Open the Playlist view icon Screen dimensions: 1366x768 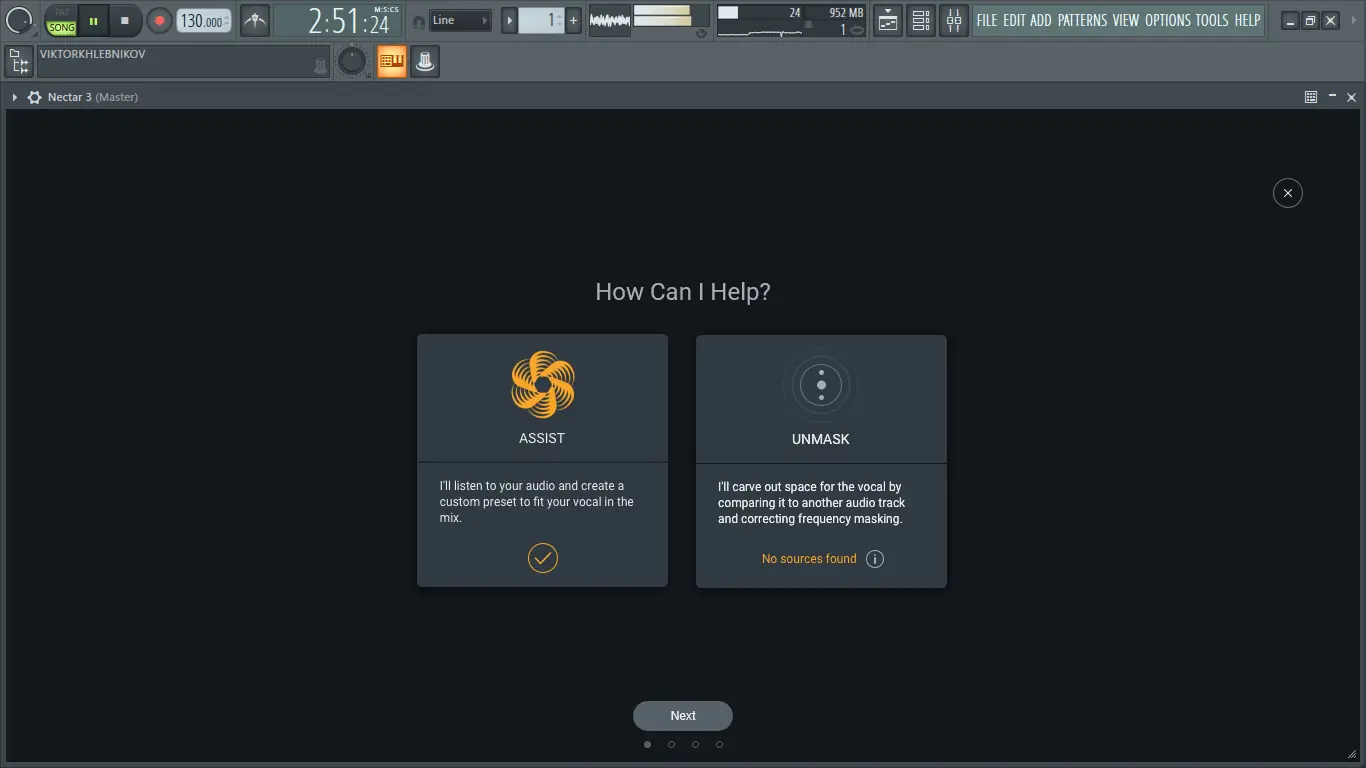pyautogui.click(x=888, y=20)
